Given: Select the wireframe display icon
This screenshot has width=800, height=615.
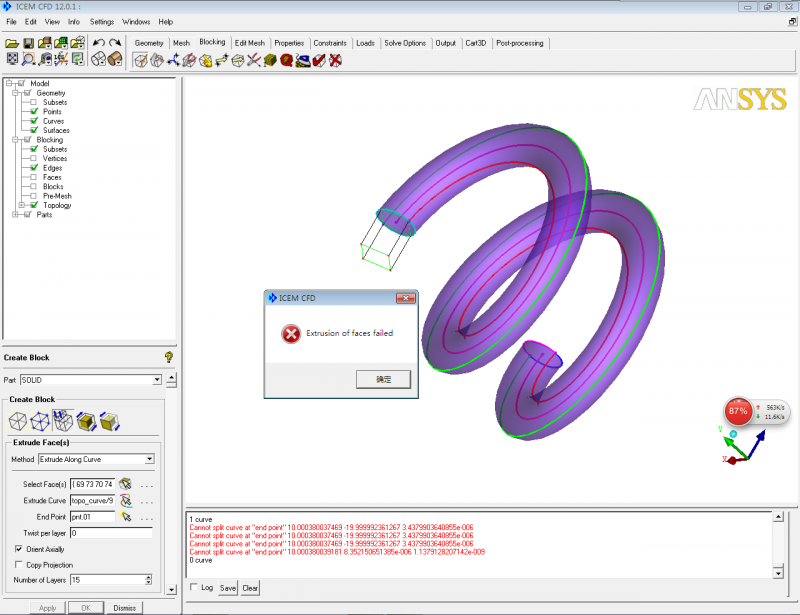Looking at the screenshot, I should coord(99,59).
